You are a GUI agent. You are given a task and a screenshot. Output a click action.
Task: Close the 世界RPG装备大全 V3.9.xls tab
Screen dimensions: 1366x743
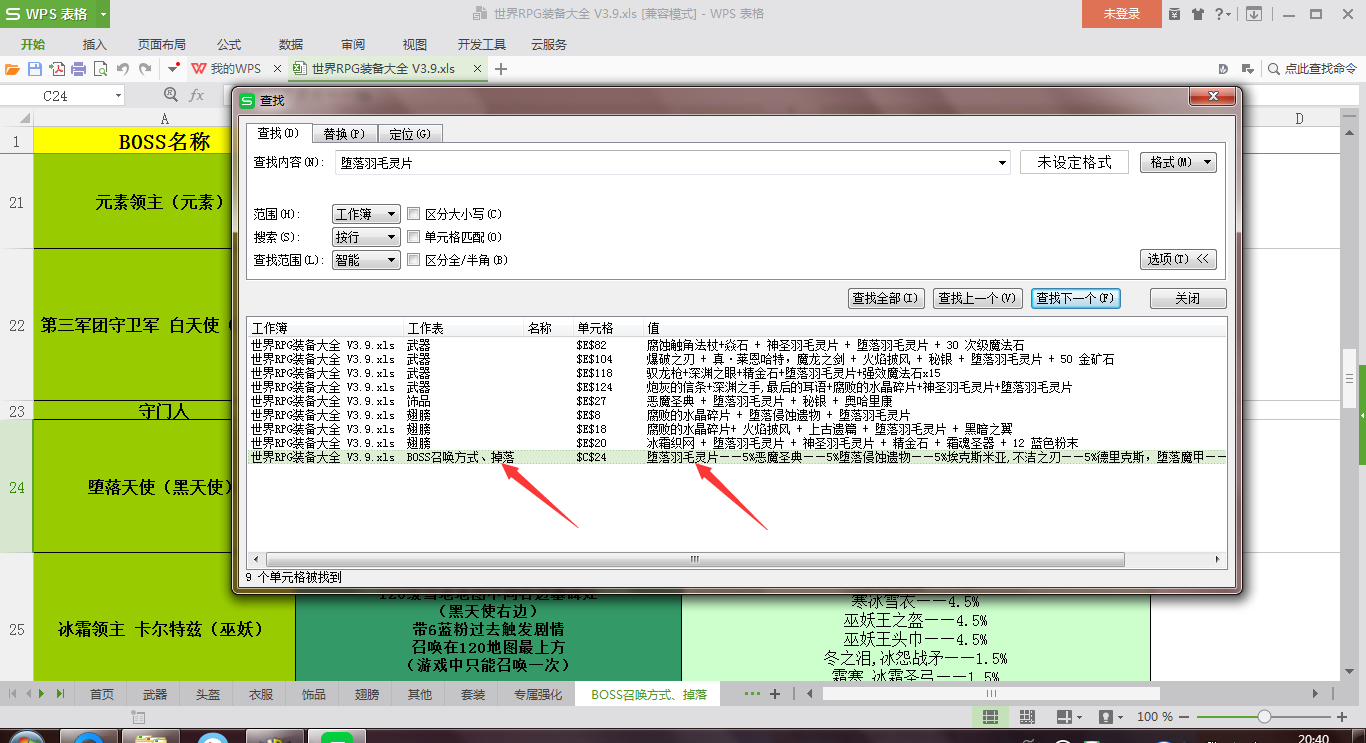(x=477, y=69)
